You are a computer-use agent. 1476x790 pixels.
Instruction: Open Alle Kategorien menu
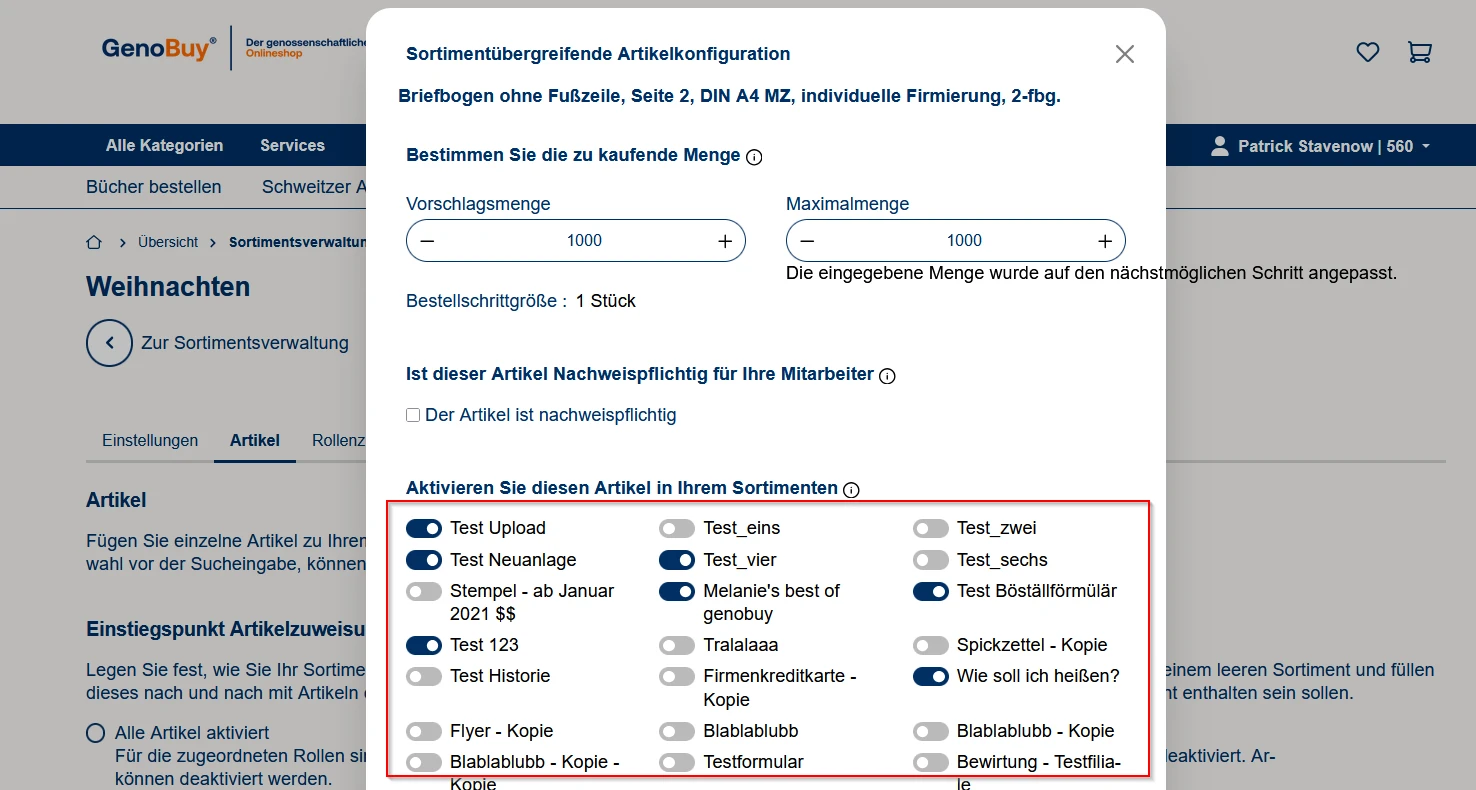click(164, 146)
